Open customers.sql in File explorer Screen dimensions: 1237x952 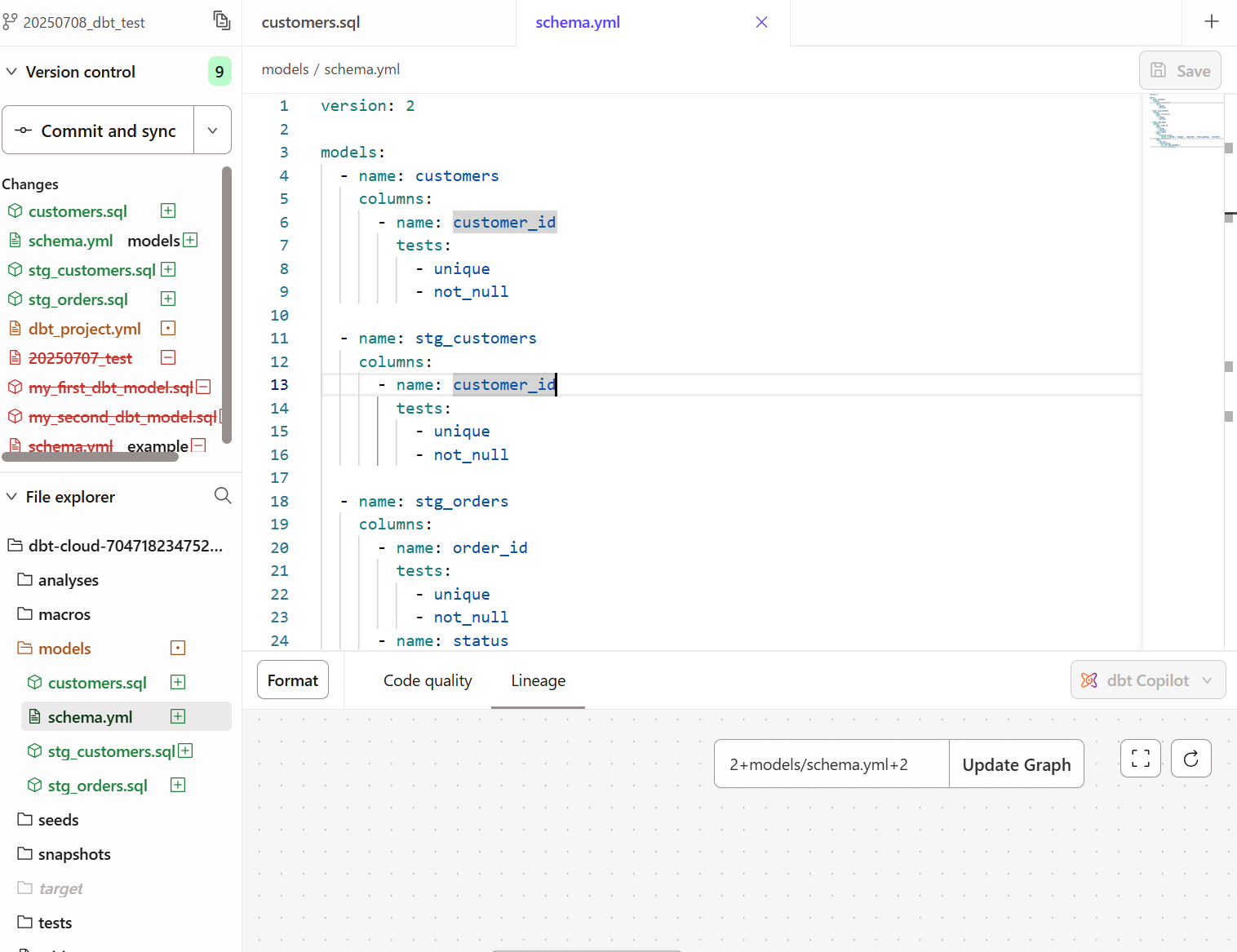point(96,683)
